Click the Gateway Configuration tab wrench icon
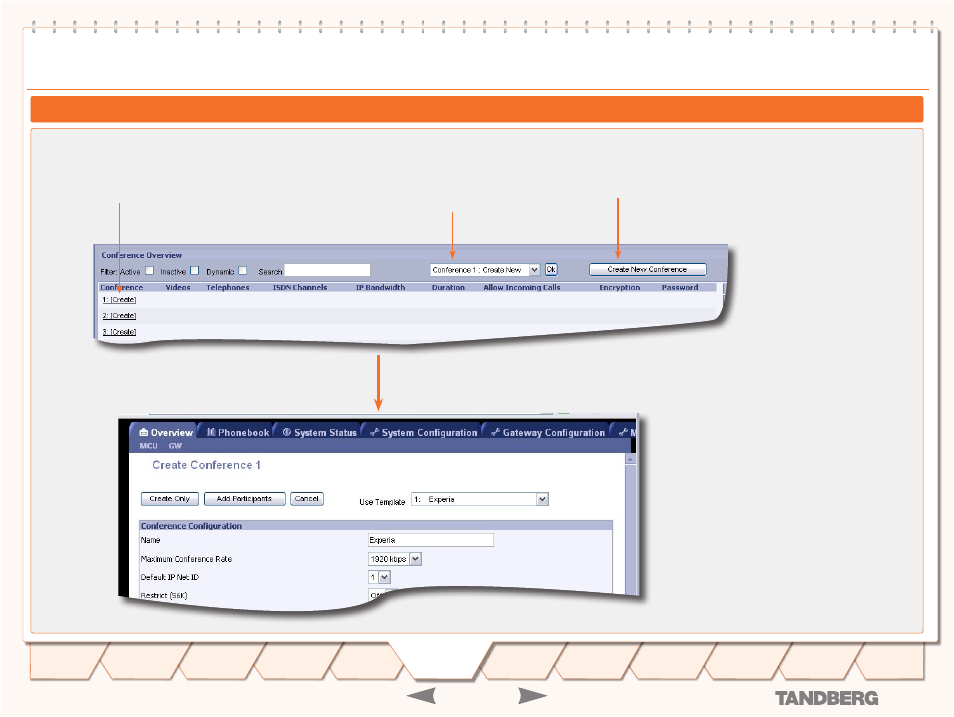The height and width of the screenshot is (717, 954). (x=495, y=432)
